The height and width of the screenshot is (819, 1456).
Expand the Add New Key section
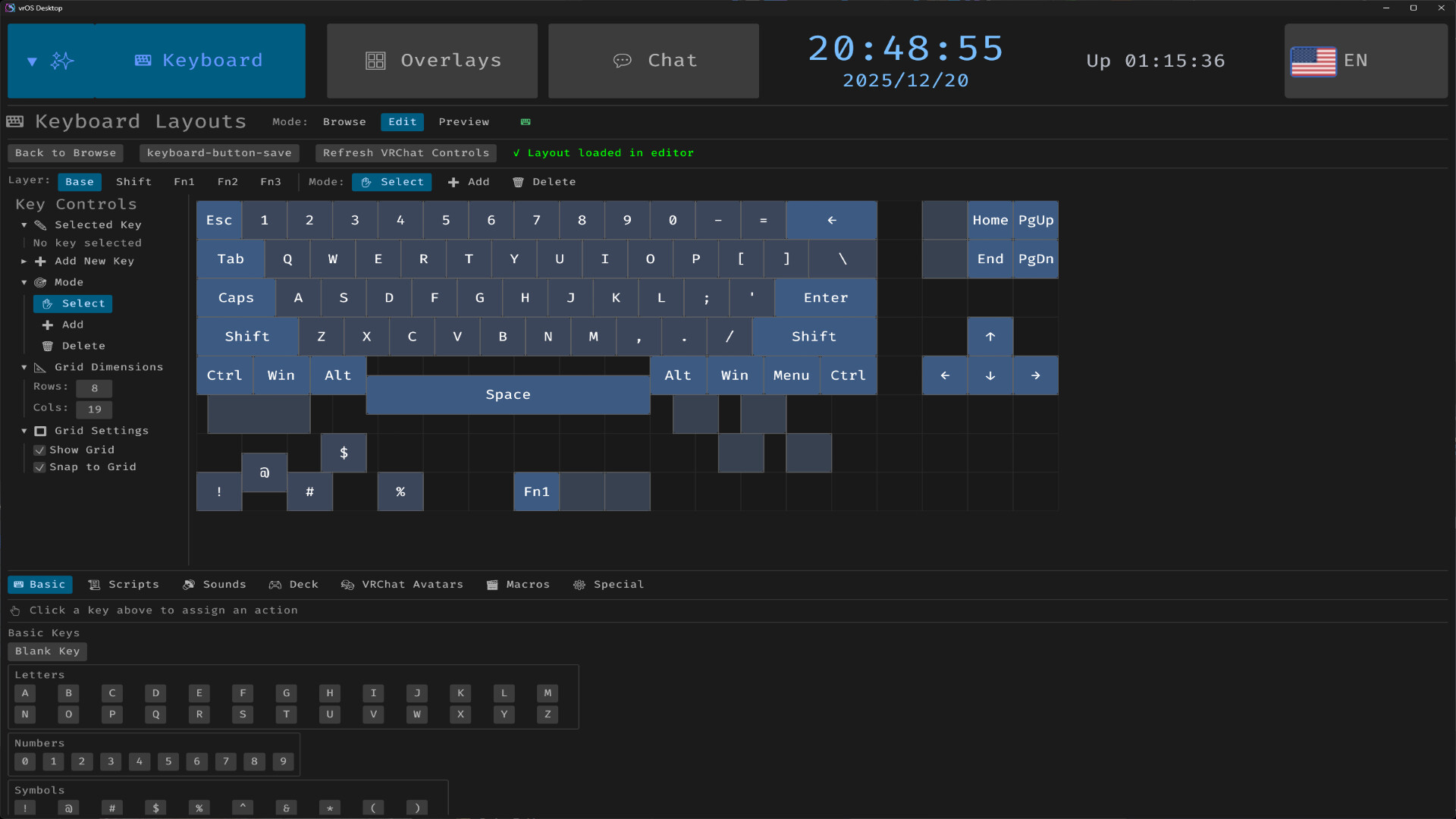click(x=24, y=261)
